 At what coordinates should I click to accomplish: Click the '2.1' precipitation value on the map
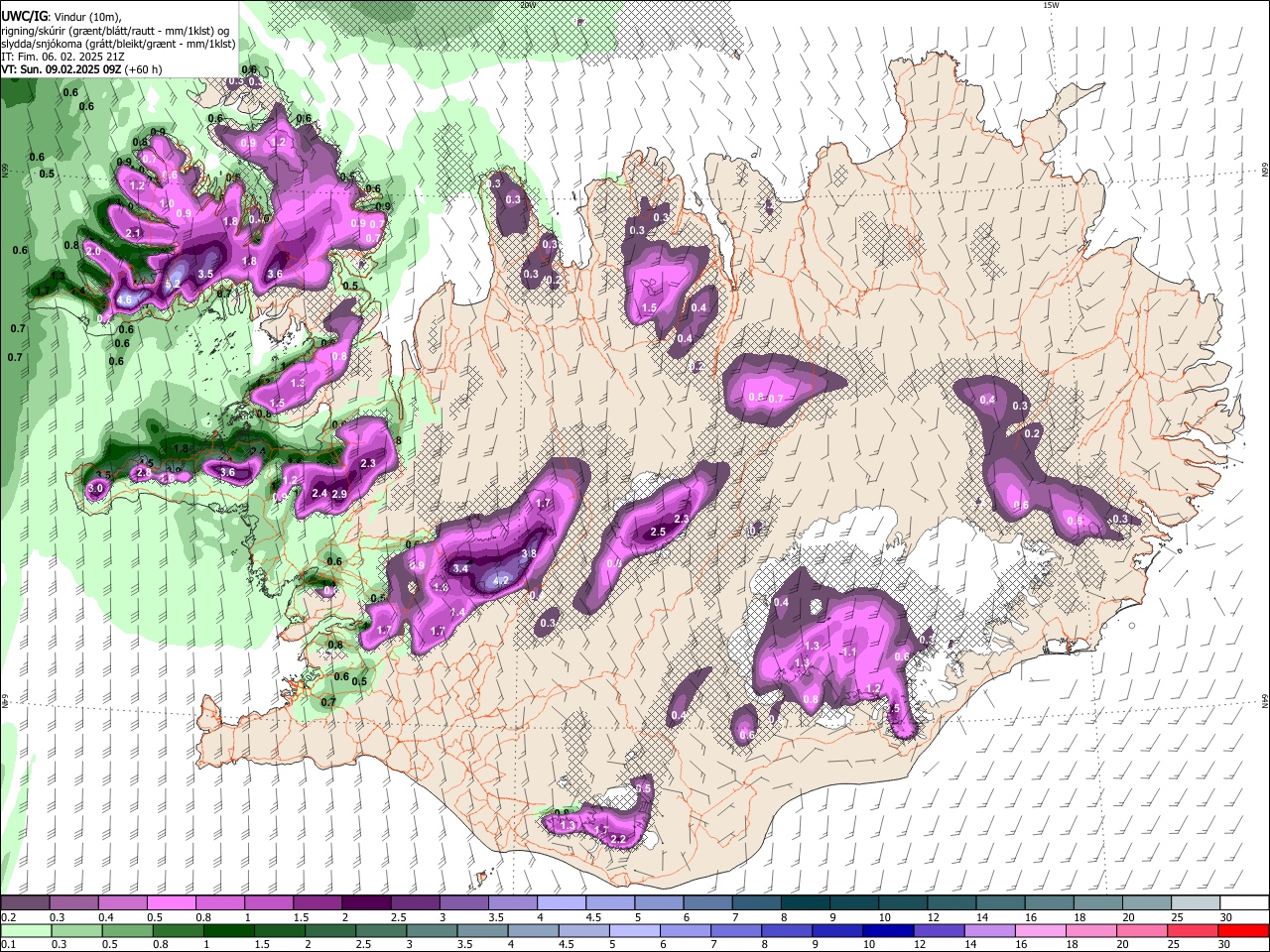coord(134,233)
